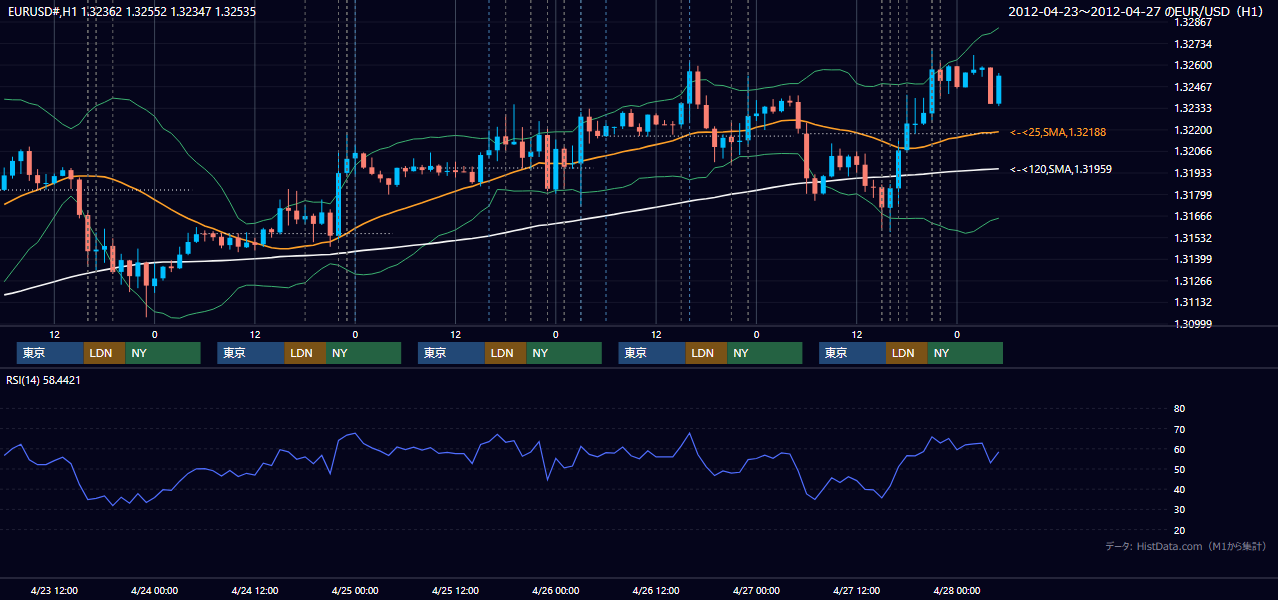Click the RSI 20 scale label
This screenshot has width=1278, height=600.
point(1179,530)
